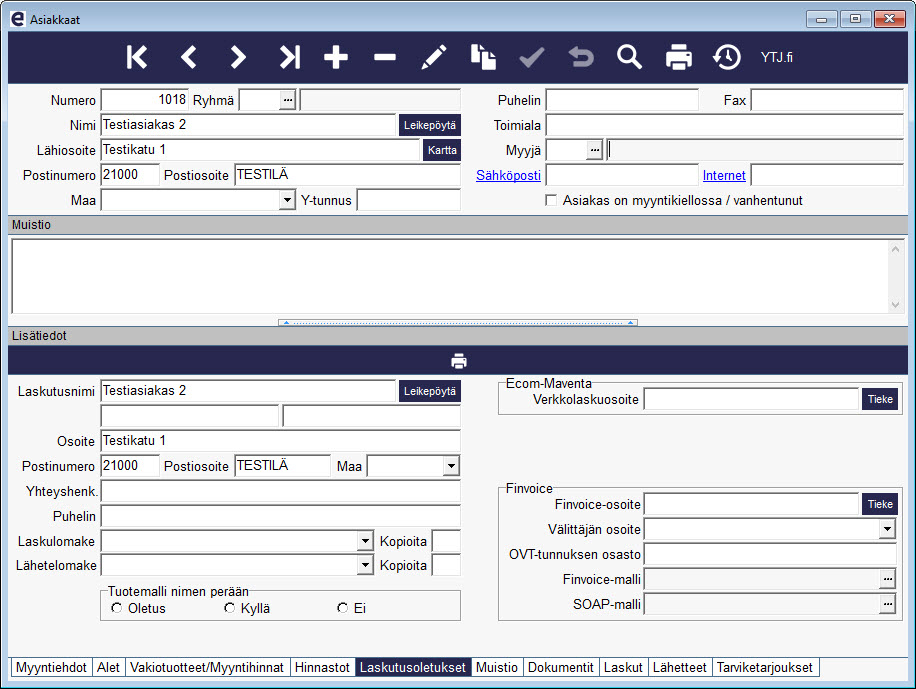This screenshot has height=689, width=916.
Task: Toggle the splitter handle below Muistio
Action: pos(458,322)
